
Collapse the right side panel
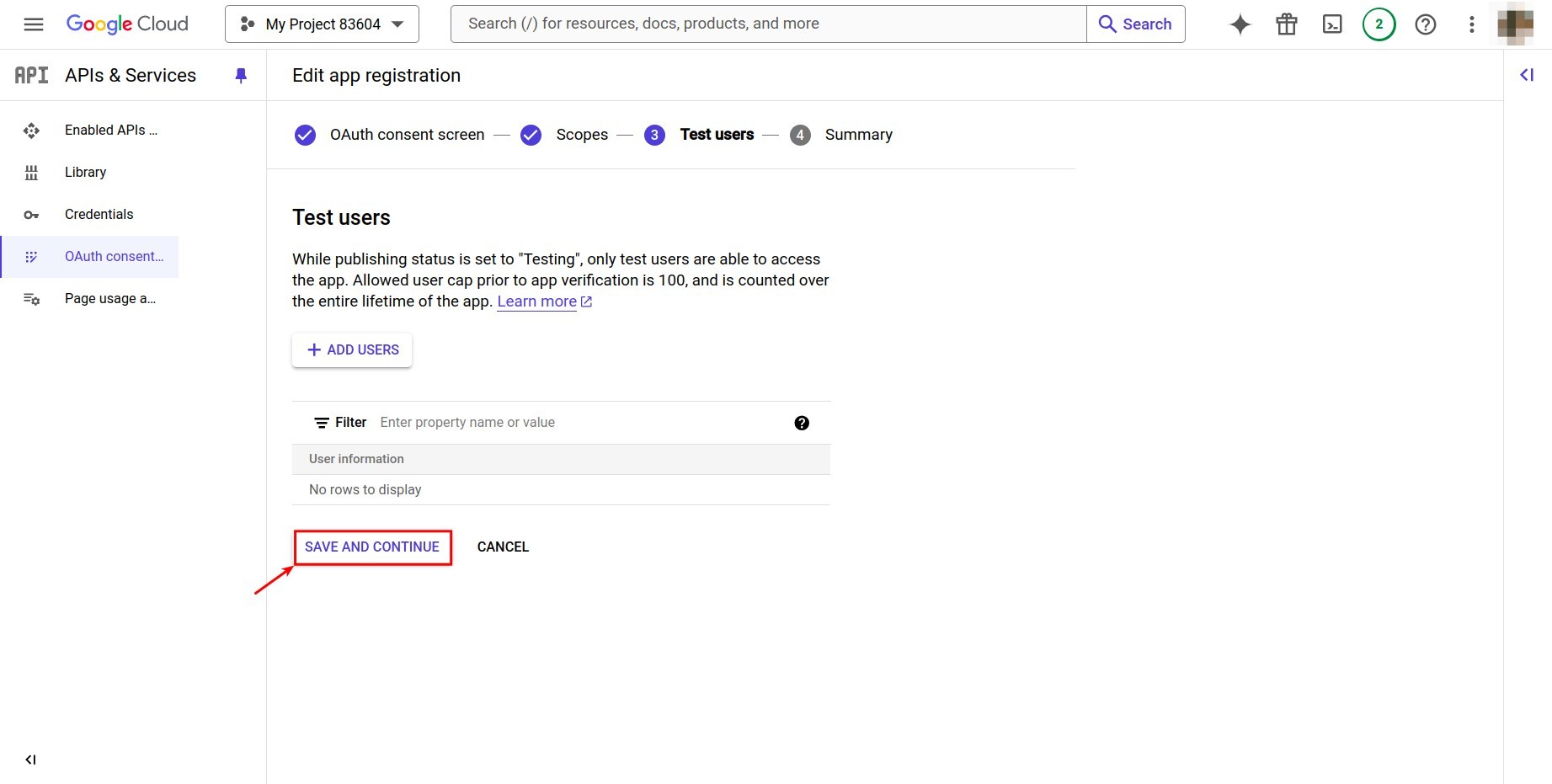coord(1525,75)
